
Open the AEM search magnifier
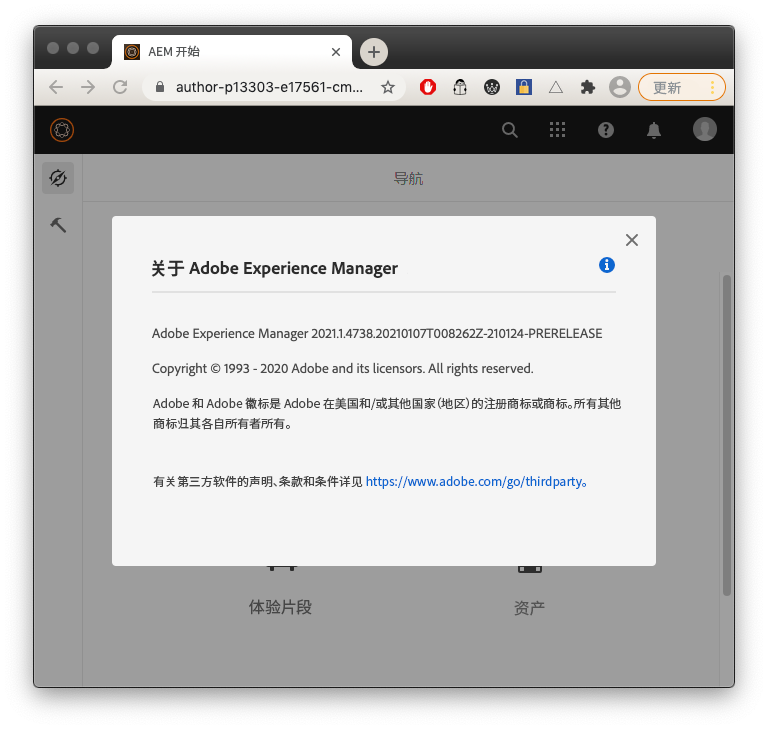(x=509, y=130)
